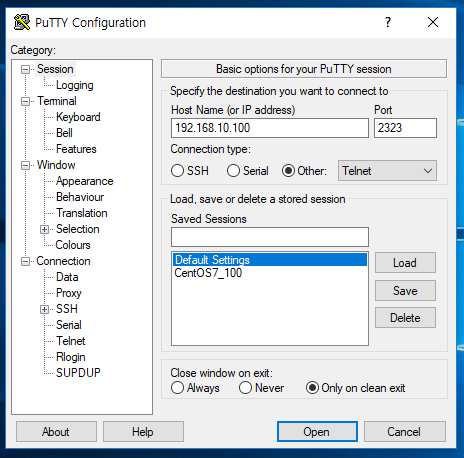The width and height of the screenshot is (464, 458).
Task: Click the Cancel button
Action: point(404,432)
